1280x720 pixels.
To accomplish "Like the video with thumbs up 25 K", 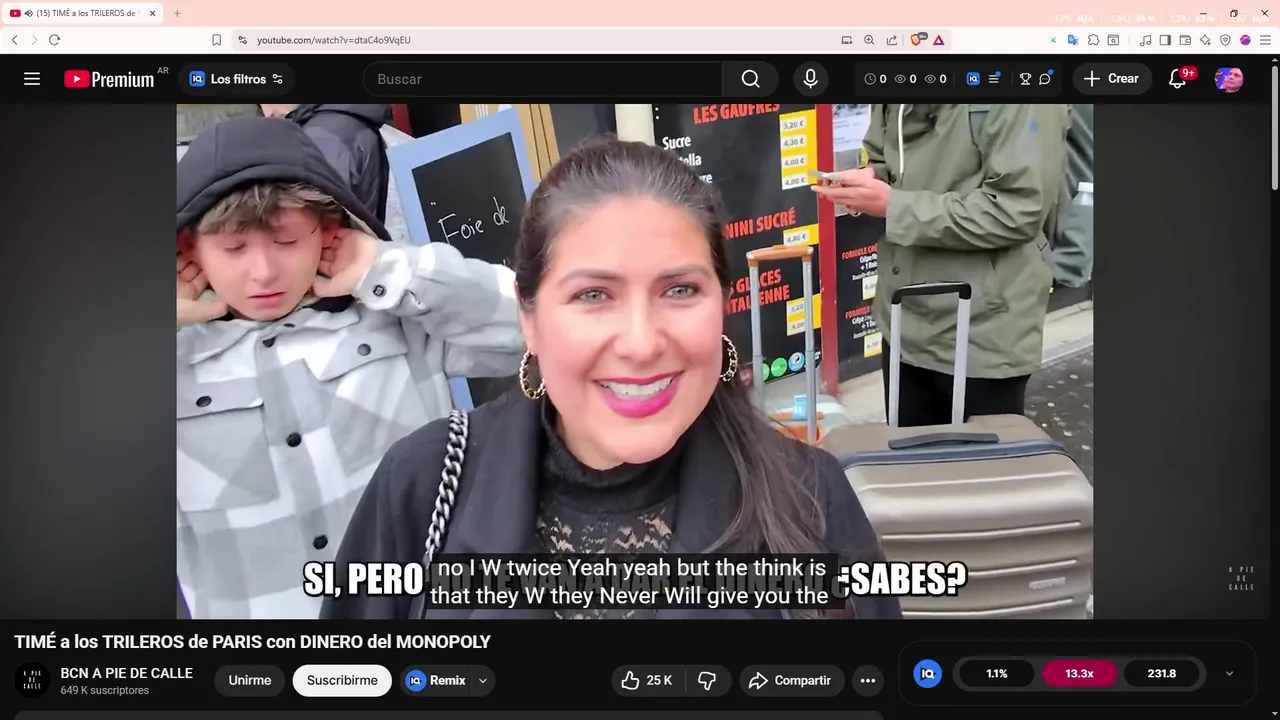I will tap(646, 680).
